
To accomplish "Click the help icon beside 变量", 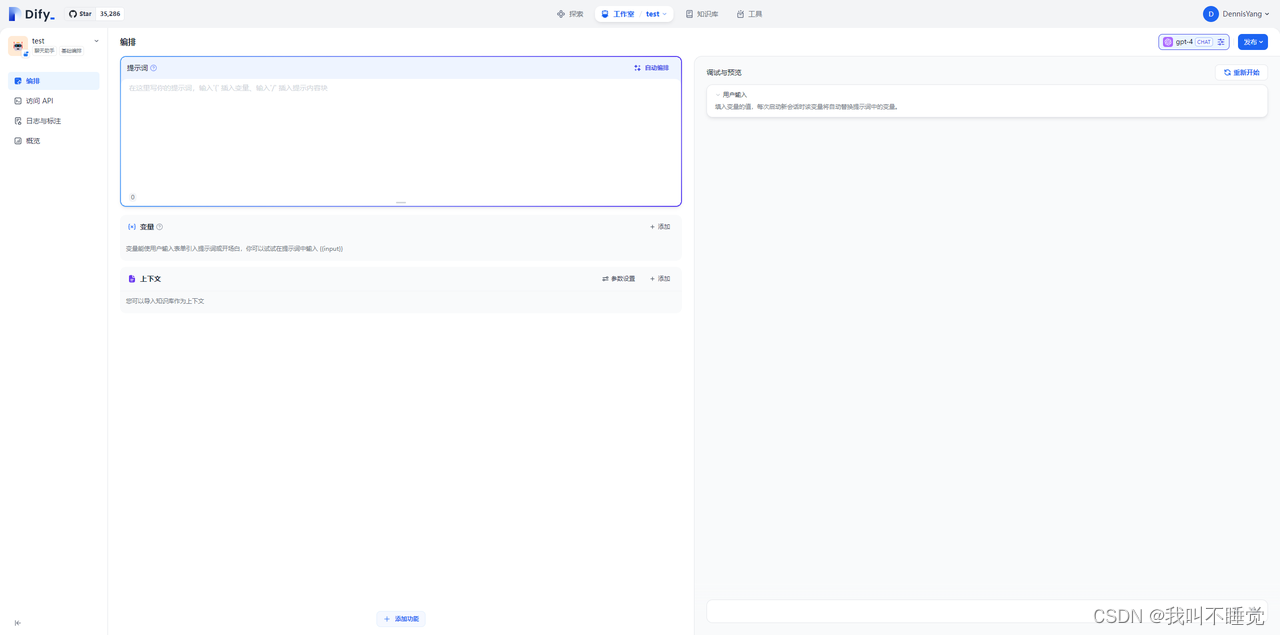I will coord(159,227).
